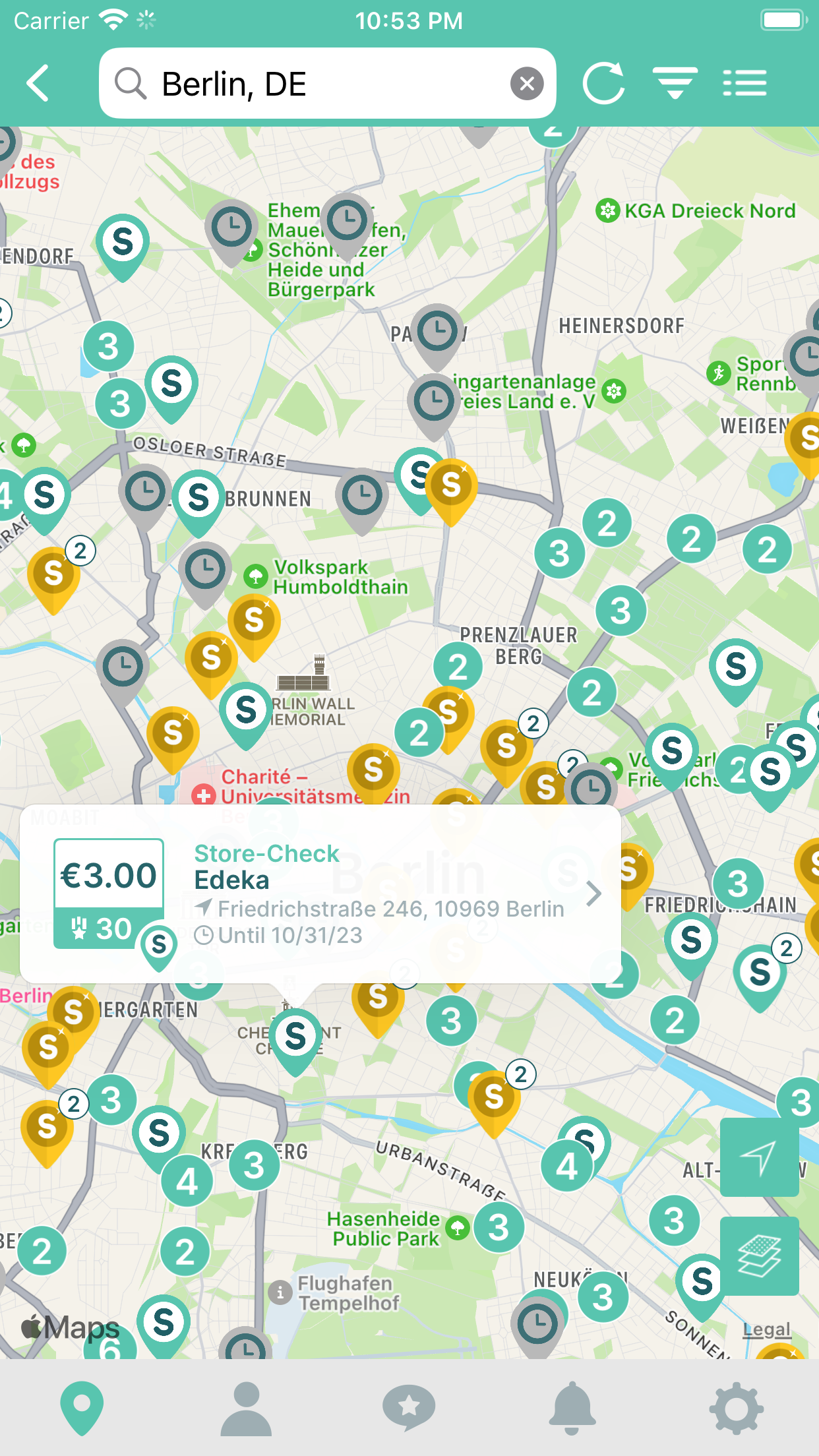The height and width of the screenshot is (1456, 819).
Task: Select cluster marker 4 near Urbanstraße
Action: pos(566,1167)
